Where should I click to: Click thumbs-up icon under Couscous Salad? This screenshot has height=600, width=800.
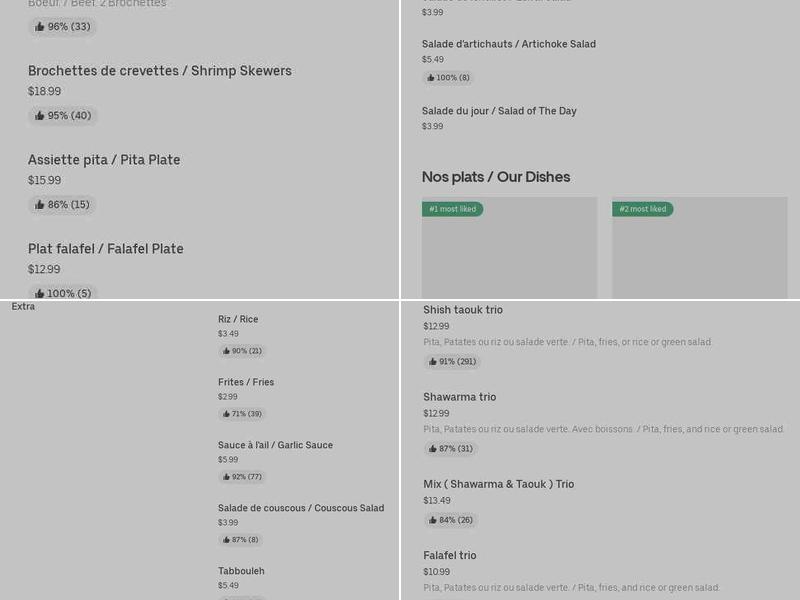(226, 540)
